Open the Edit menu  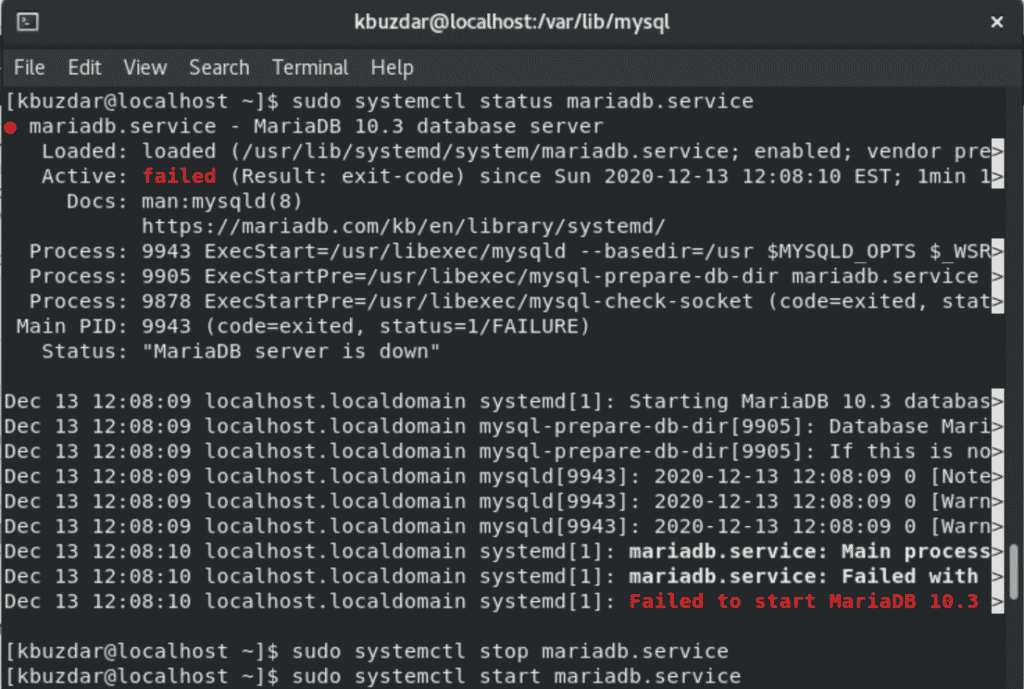coord(84,67)
